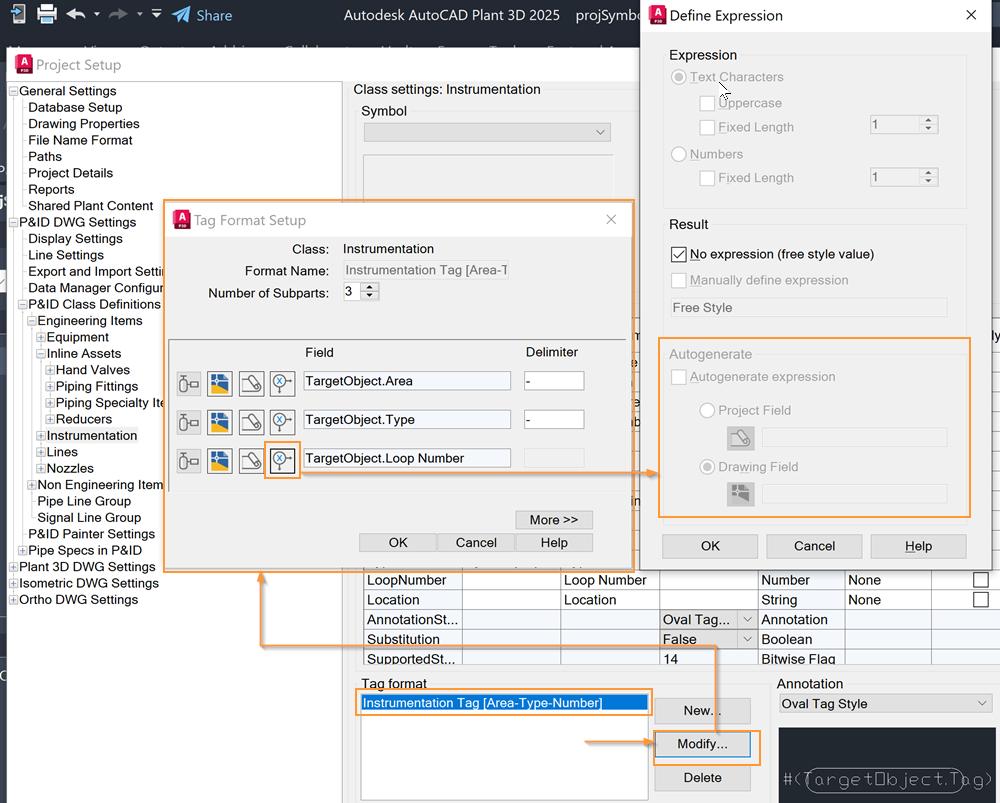Click drawing properties icon in TargetObject.Area row
Viewport: 1000px width, 803px height.
(220, 384)
